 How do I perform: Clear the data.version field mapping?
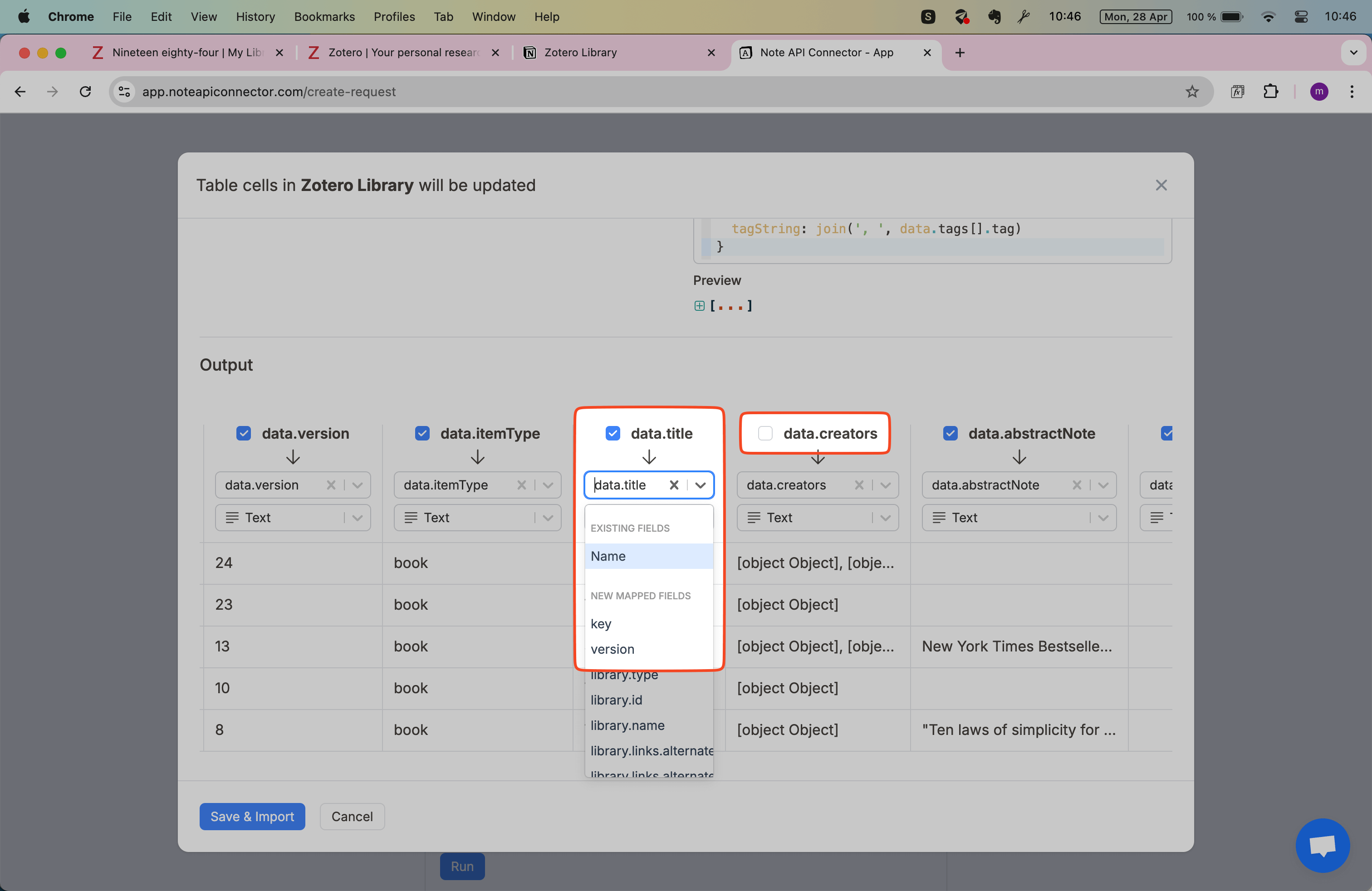coord(331,485)
